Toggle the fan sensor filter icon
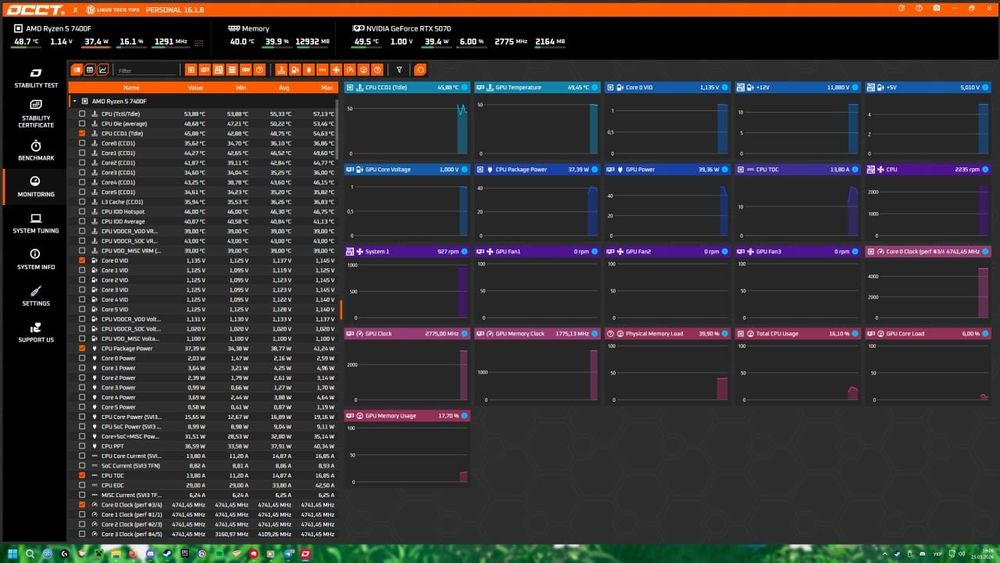Image resolution: width=1000 pixels, height=563 pixels. [336, 69]
